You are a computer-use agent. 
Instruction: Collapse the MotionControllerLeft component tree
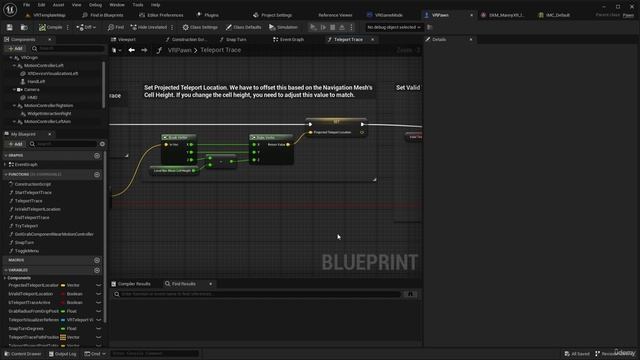(14, 66)
